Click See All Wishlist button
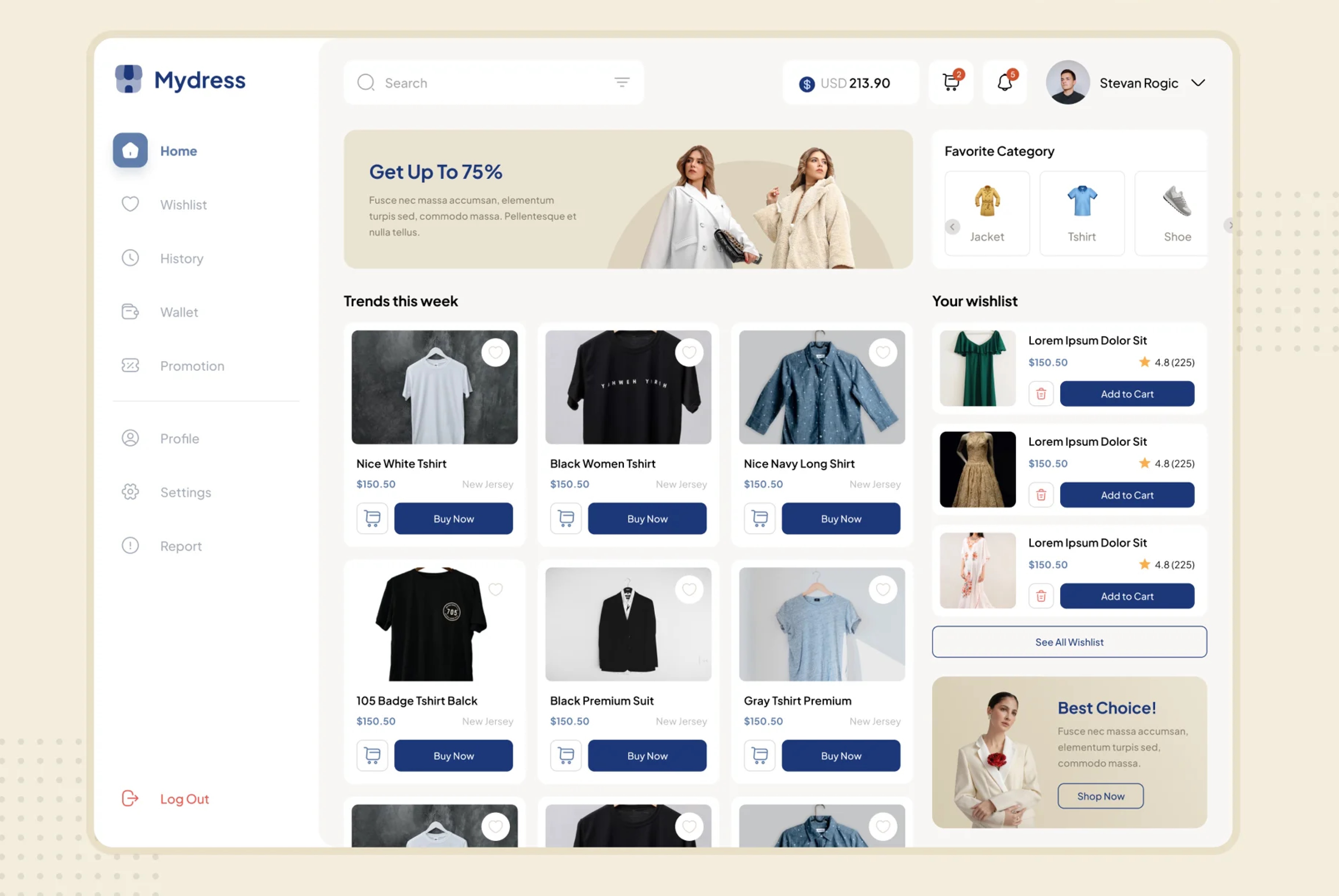This screenshot has width=1339, height=896. pyautogui.click(x=1069, y=642)
